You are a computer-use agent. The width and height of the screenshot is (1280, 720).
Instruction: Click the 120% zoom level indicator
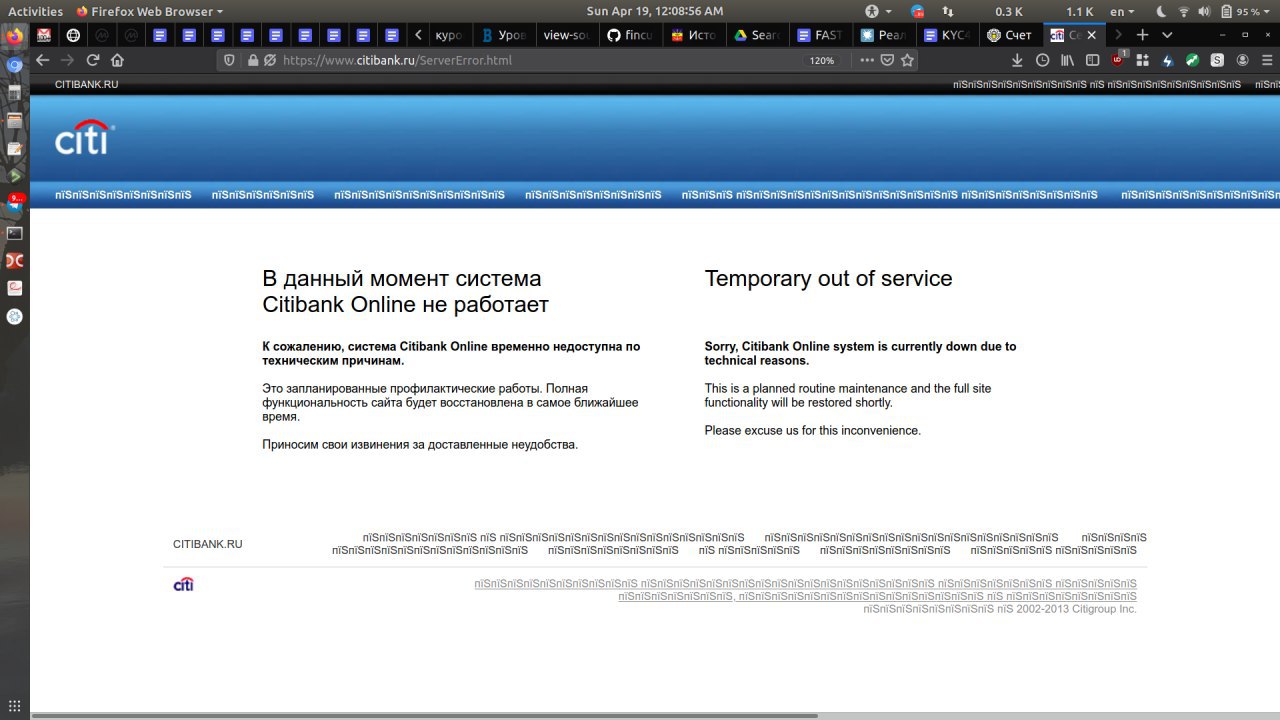822,60
